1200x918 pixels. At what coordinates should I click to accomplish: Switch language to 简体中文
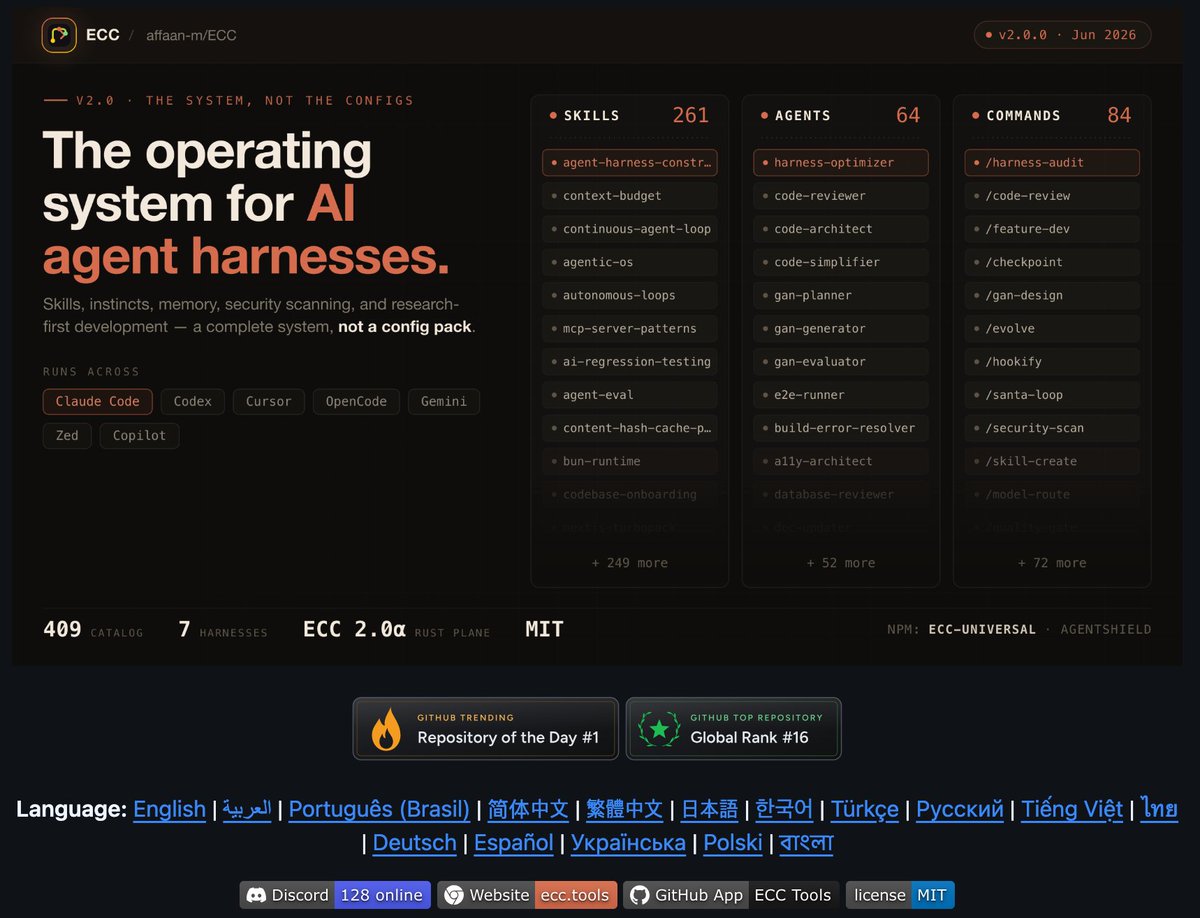pyautogui.click(x=528, y=809)
